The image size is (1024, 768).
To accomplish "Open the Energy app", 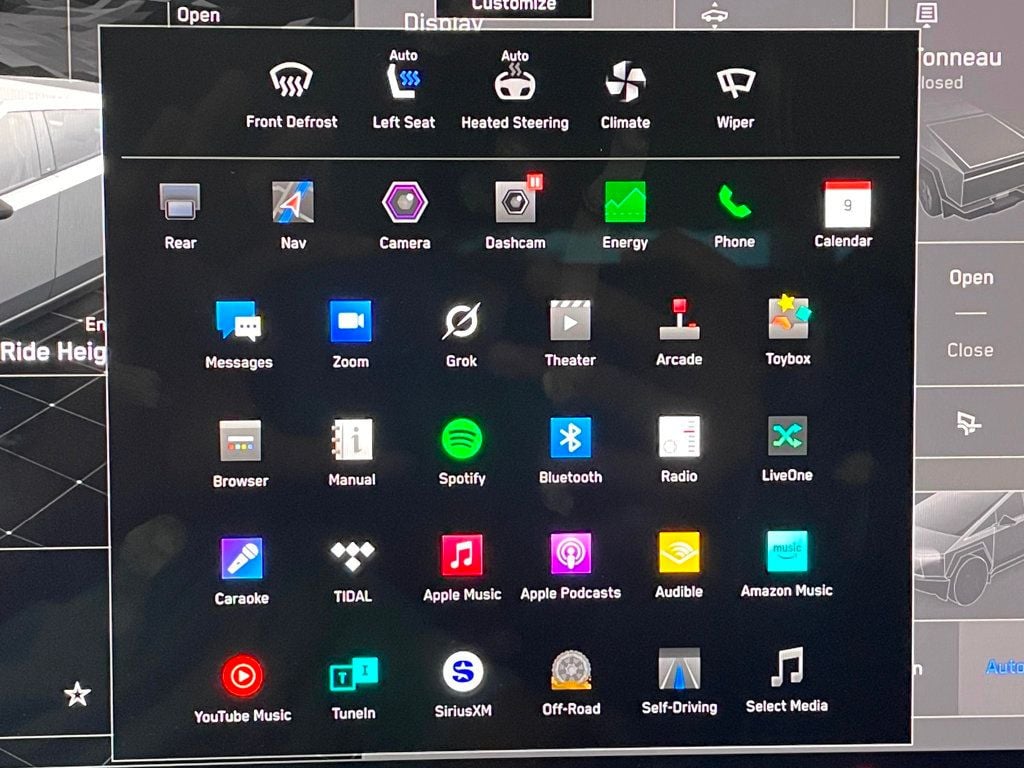I will (625, 216).
